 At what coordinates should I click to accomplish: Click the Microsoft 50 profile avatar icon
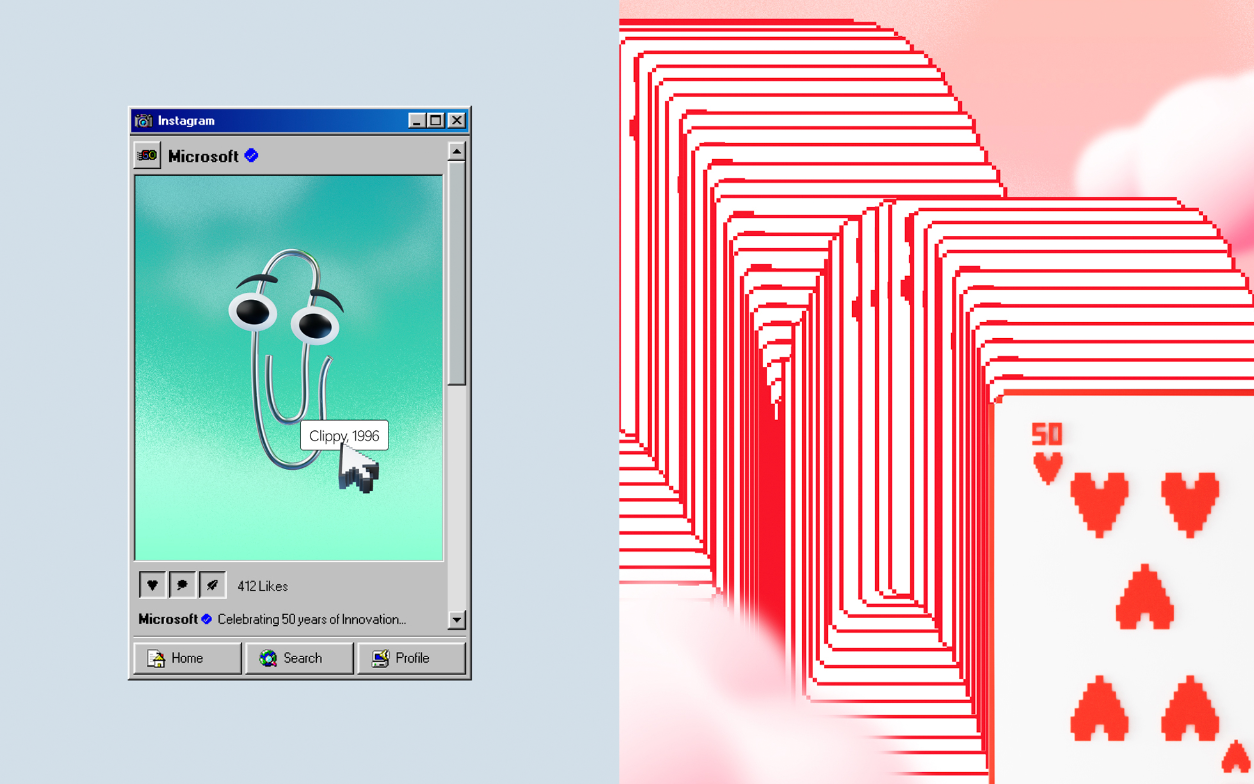pos(147,156)
